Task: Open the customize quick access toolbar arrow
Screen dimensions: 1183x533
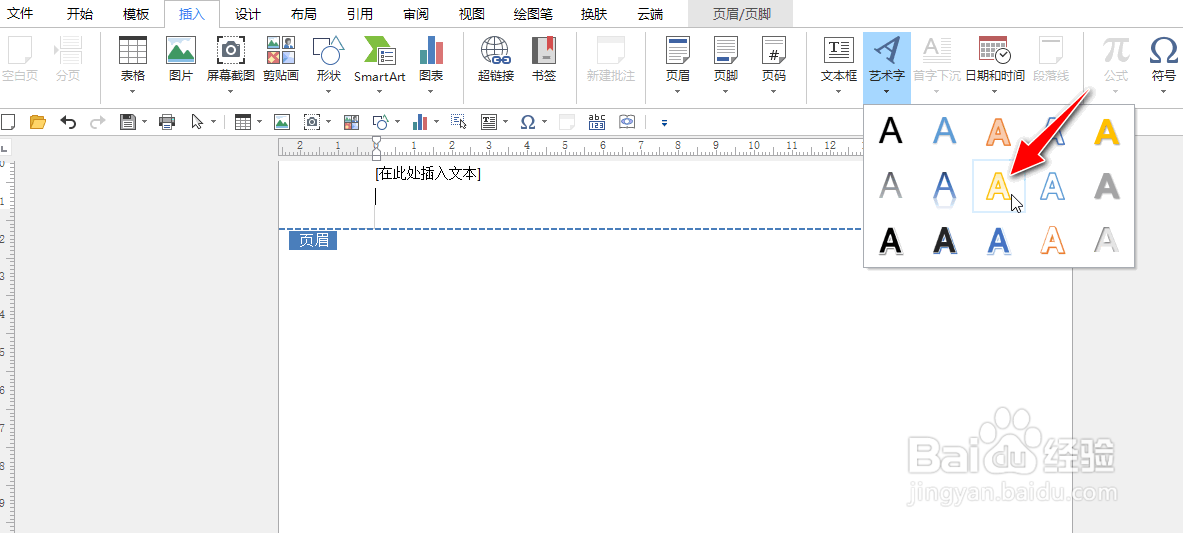Action: pyautogui.click(x=664, y=122)
